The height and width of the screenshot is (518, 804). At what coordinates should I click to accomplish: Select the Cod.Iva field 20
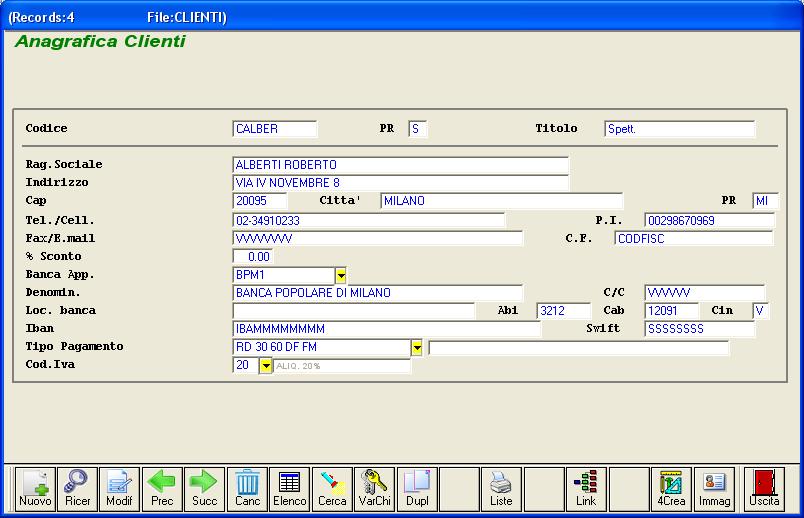pos(246,365)
